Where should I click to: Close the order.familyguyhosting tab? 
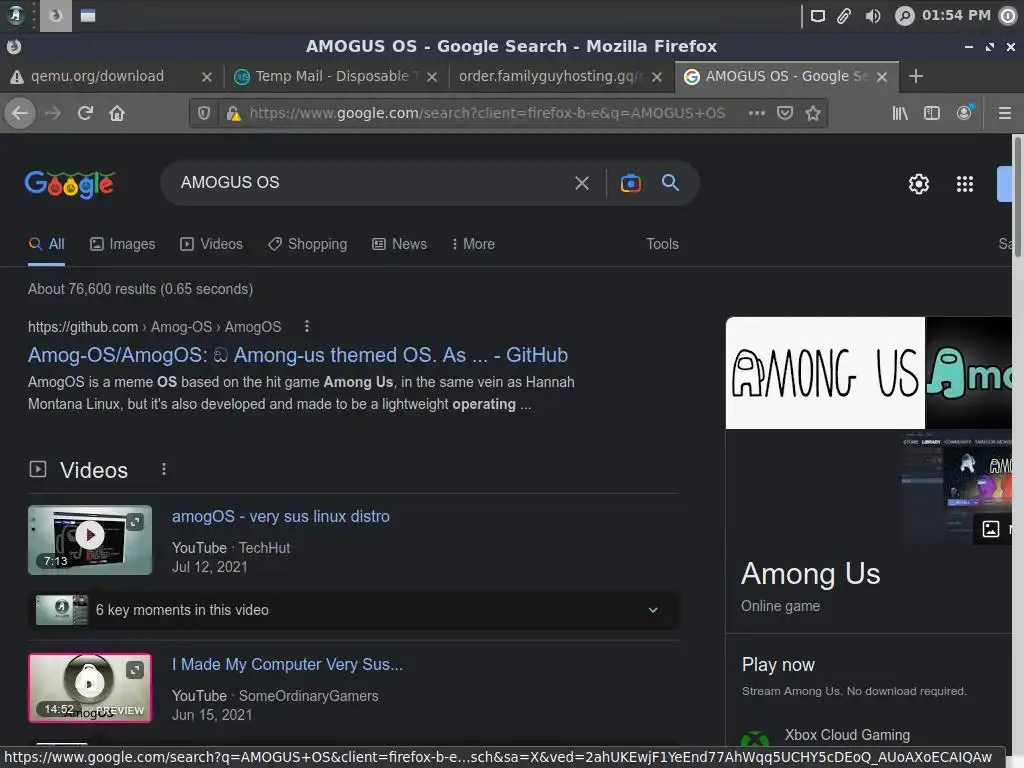pos(657,77)
